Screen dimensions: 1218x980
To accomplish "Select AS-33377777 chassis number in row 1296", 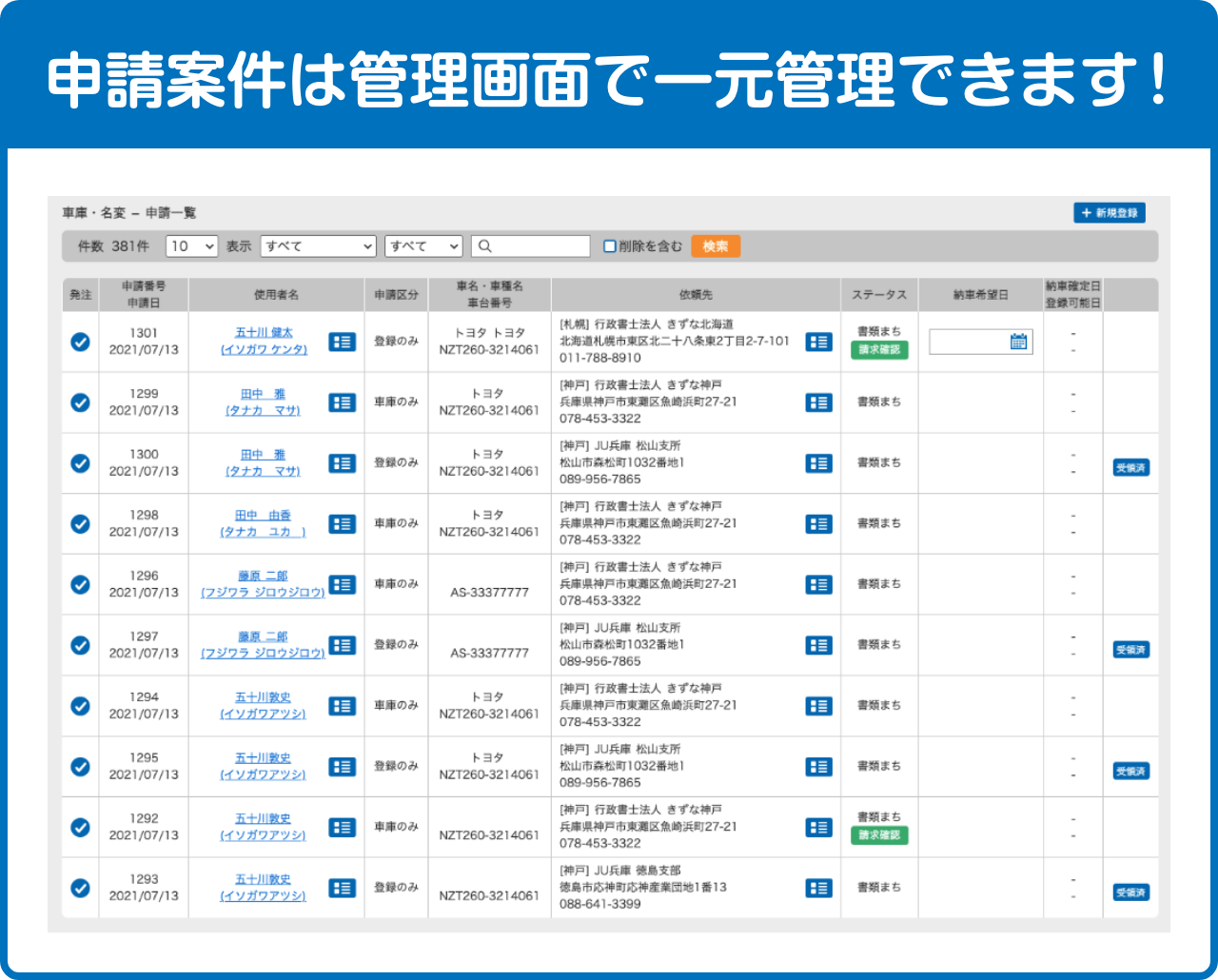I will pyautogui.click(x=489, y=593).
